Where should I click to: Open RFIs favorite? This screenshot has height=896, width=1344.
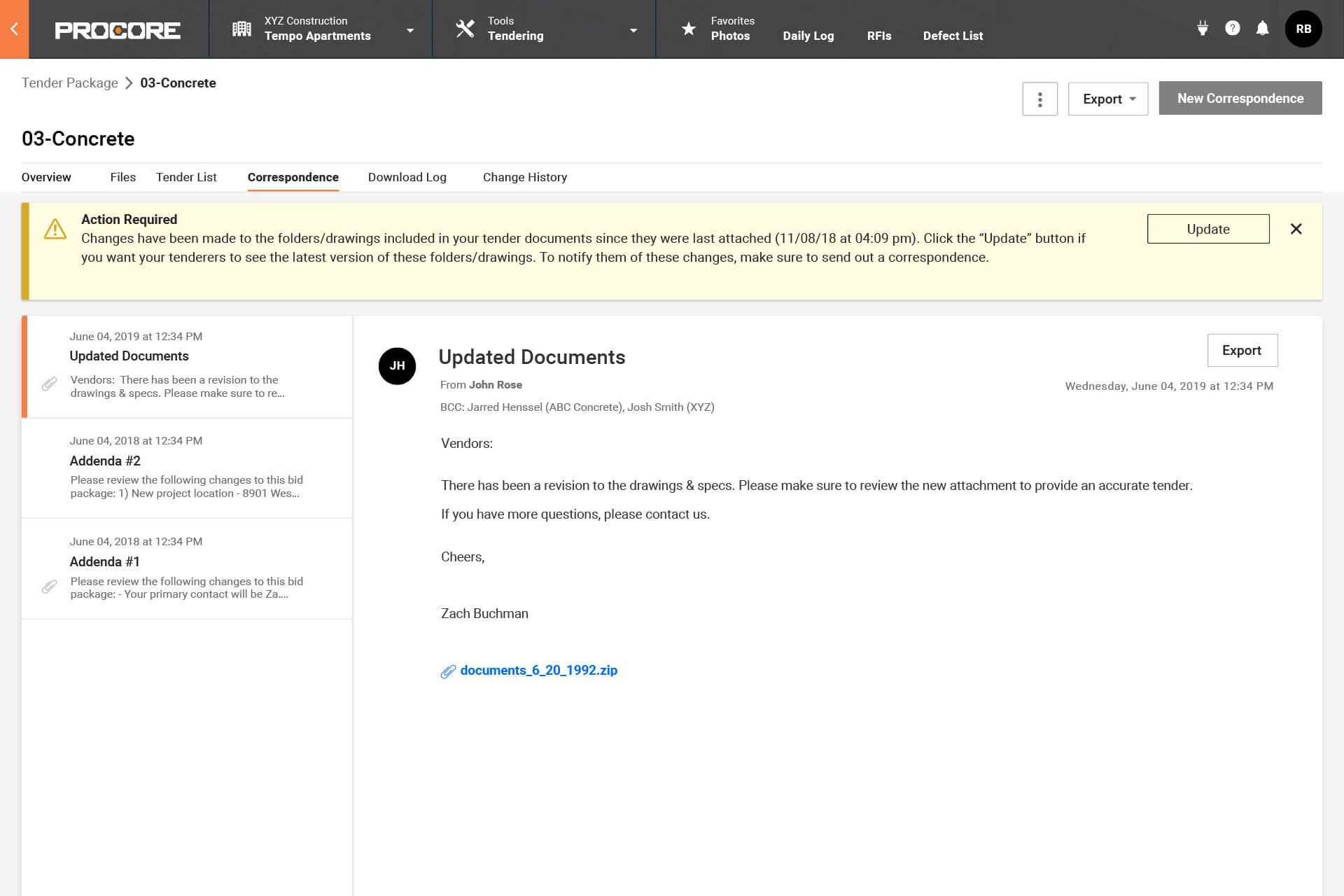[878, 36]
